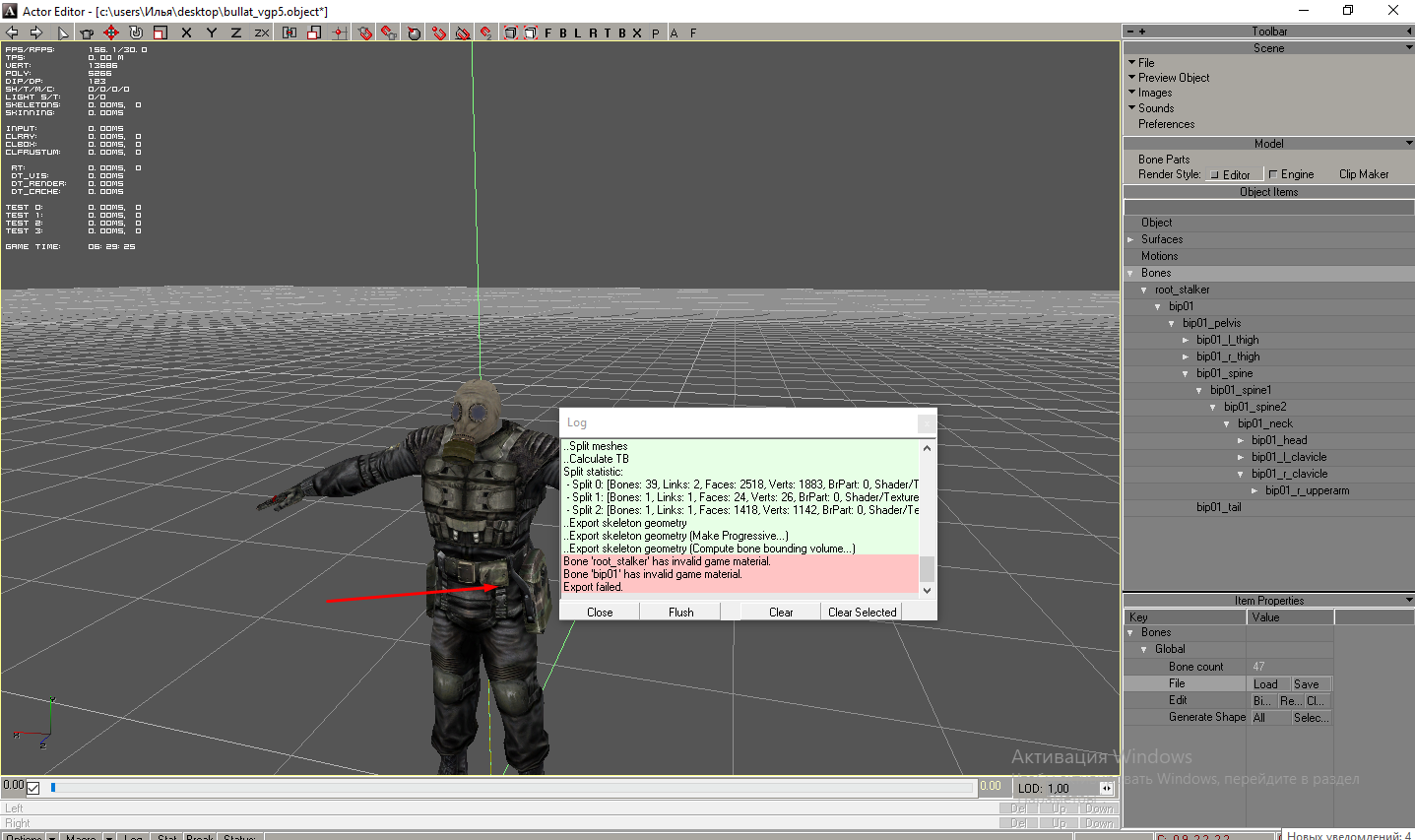Activate the Add (teapot) tool
This screenshot has width=1415, height=840.
click(87, 32)
